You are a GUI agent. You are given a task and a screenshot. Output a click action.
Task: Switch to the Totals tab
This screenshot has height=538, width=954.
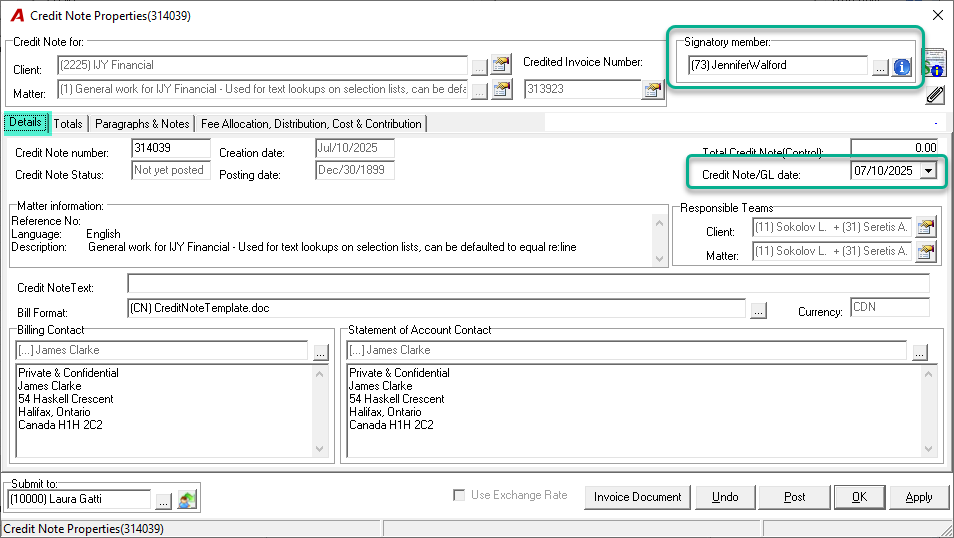(68, 124)
